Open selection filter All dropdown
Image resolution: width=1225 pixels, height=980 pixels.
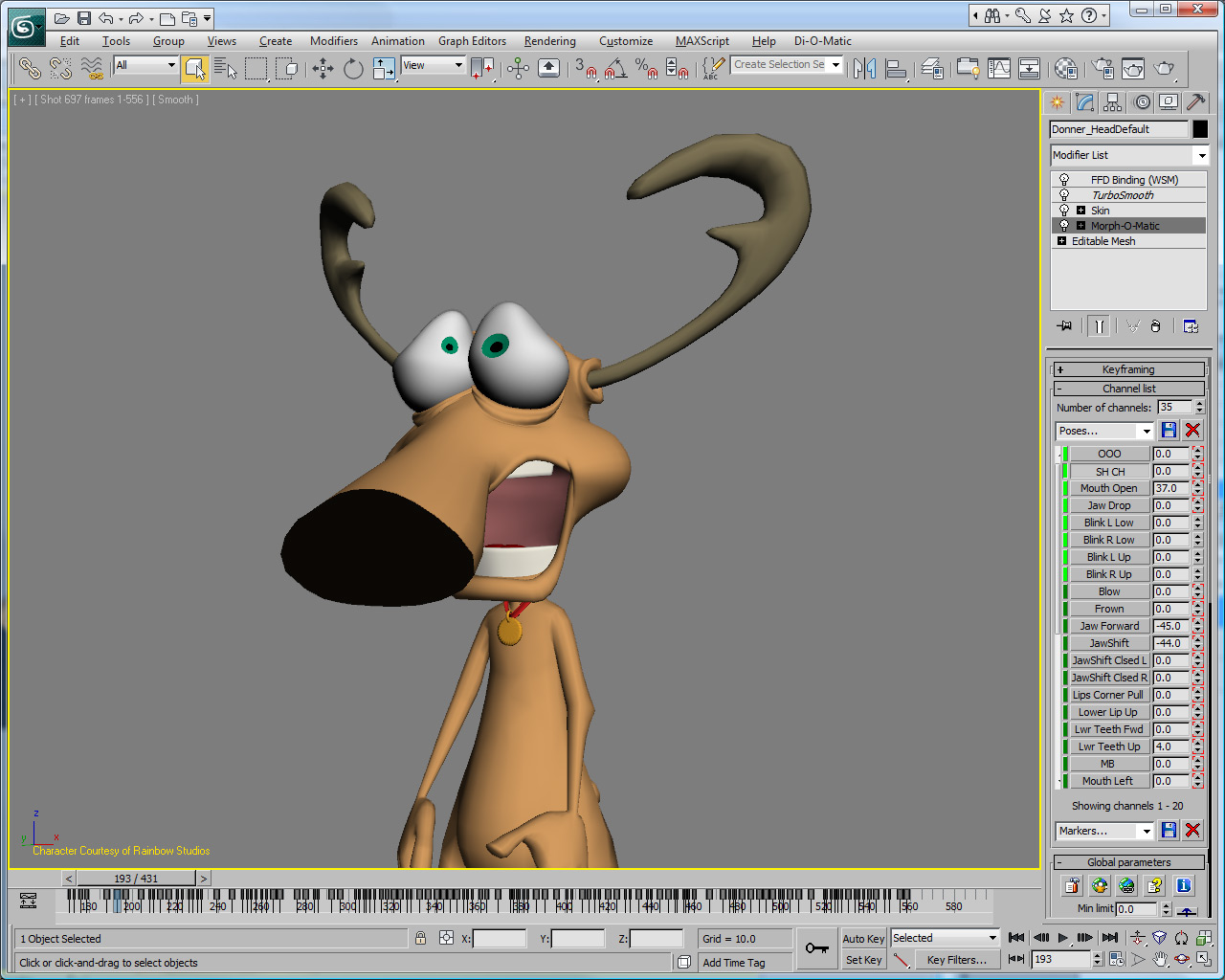145,65
